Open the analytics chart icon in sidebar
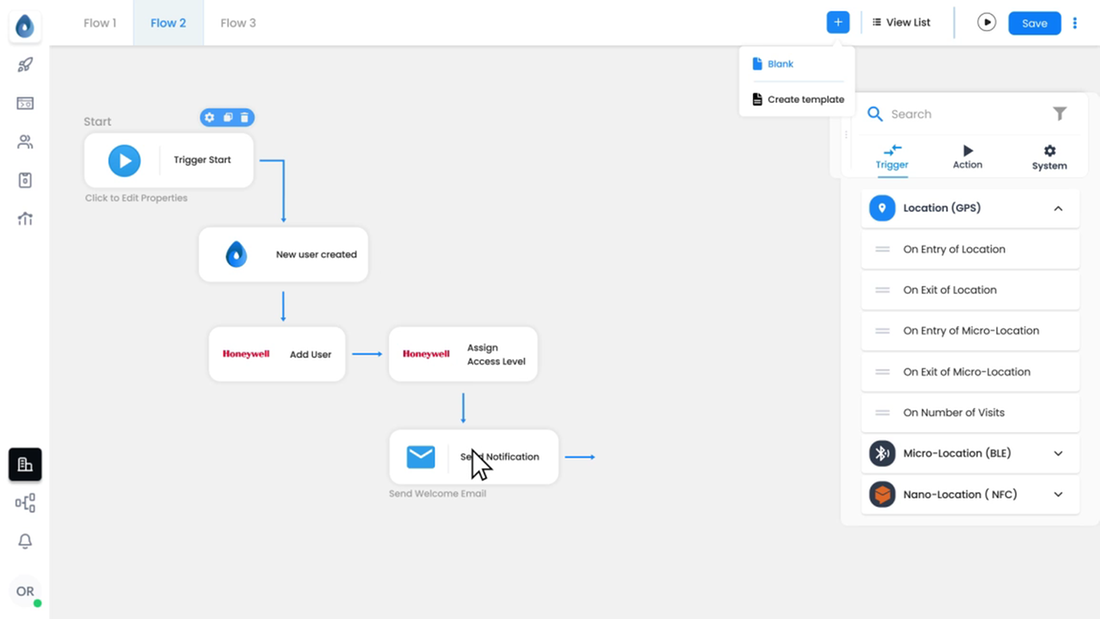This screenshot has height=619, width=1100. tap(25, 219)
